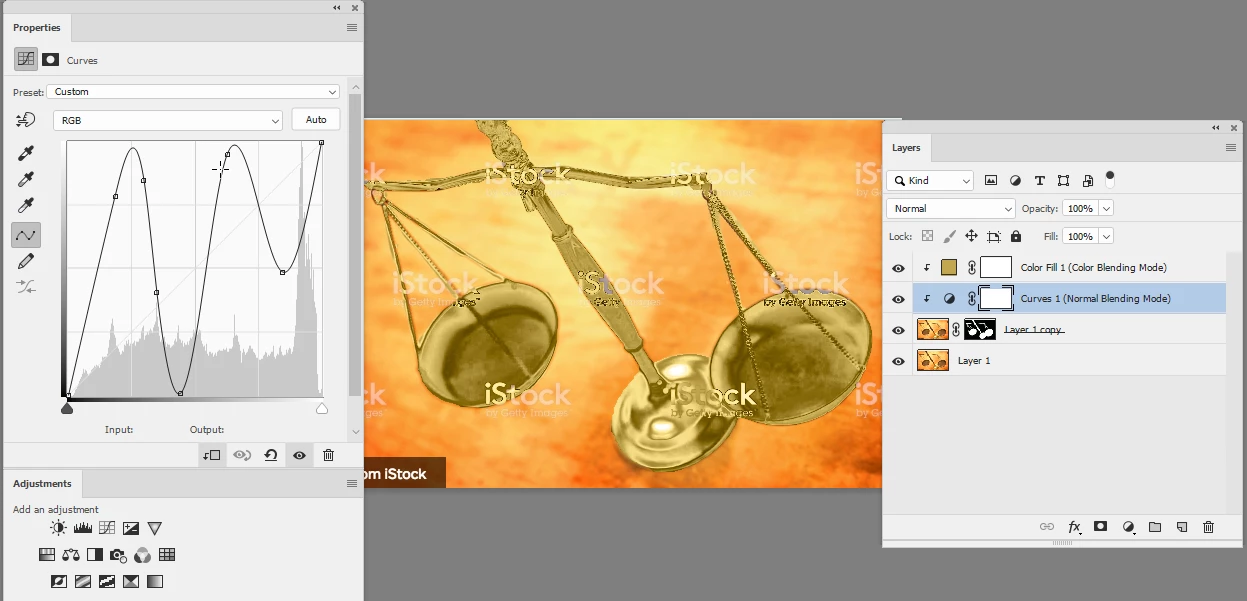The height and width of the screenshot is (601, 1247).
Task: Activate the on-image targeted adjustment hand tool
Action: tap(26, 120)
